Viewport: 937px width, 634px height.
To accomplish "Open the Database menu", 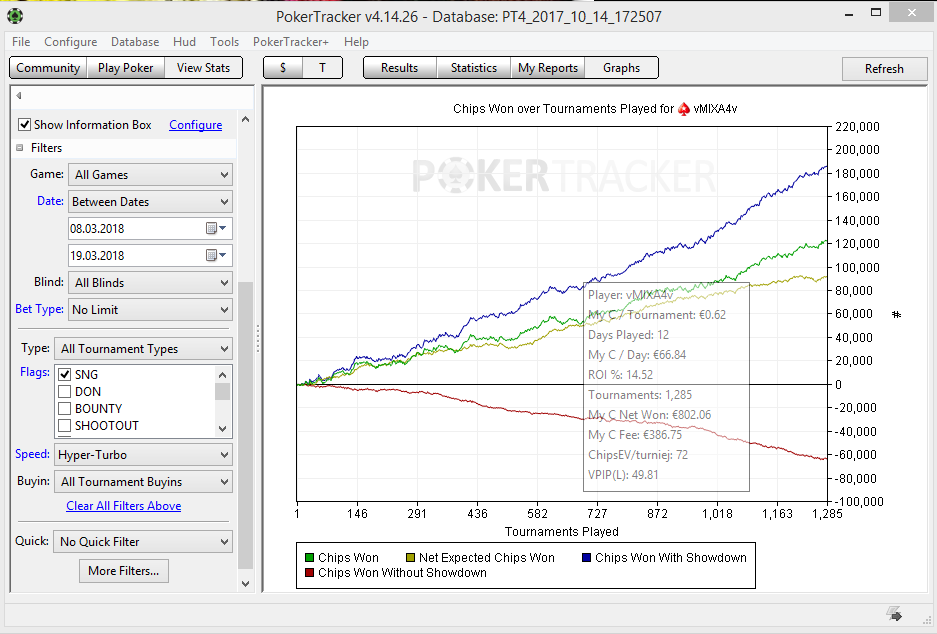I will pos(135,42).
